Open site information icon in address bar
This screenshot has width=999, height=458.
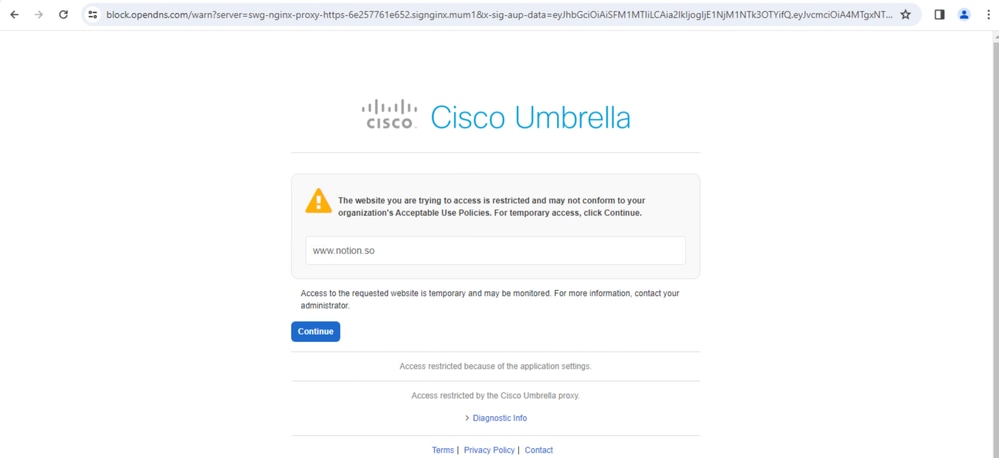click(x=93, y=14)
